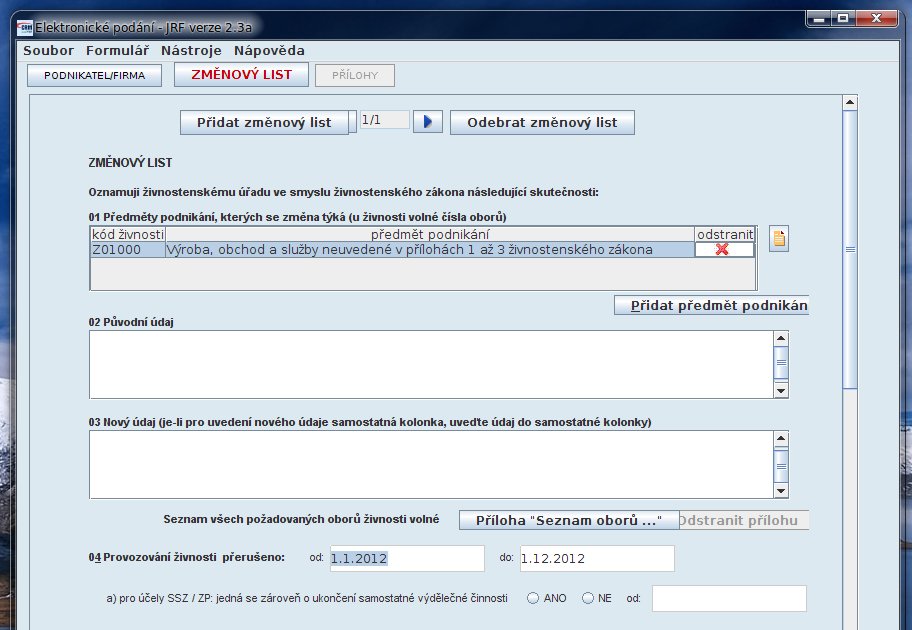This screenshot has width=912, height=630.
Task: Select the NE radio button
Action: pyautogui.click(x=588, y=598)
